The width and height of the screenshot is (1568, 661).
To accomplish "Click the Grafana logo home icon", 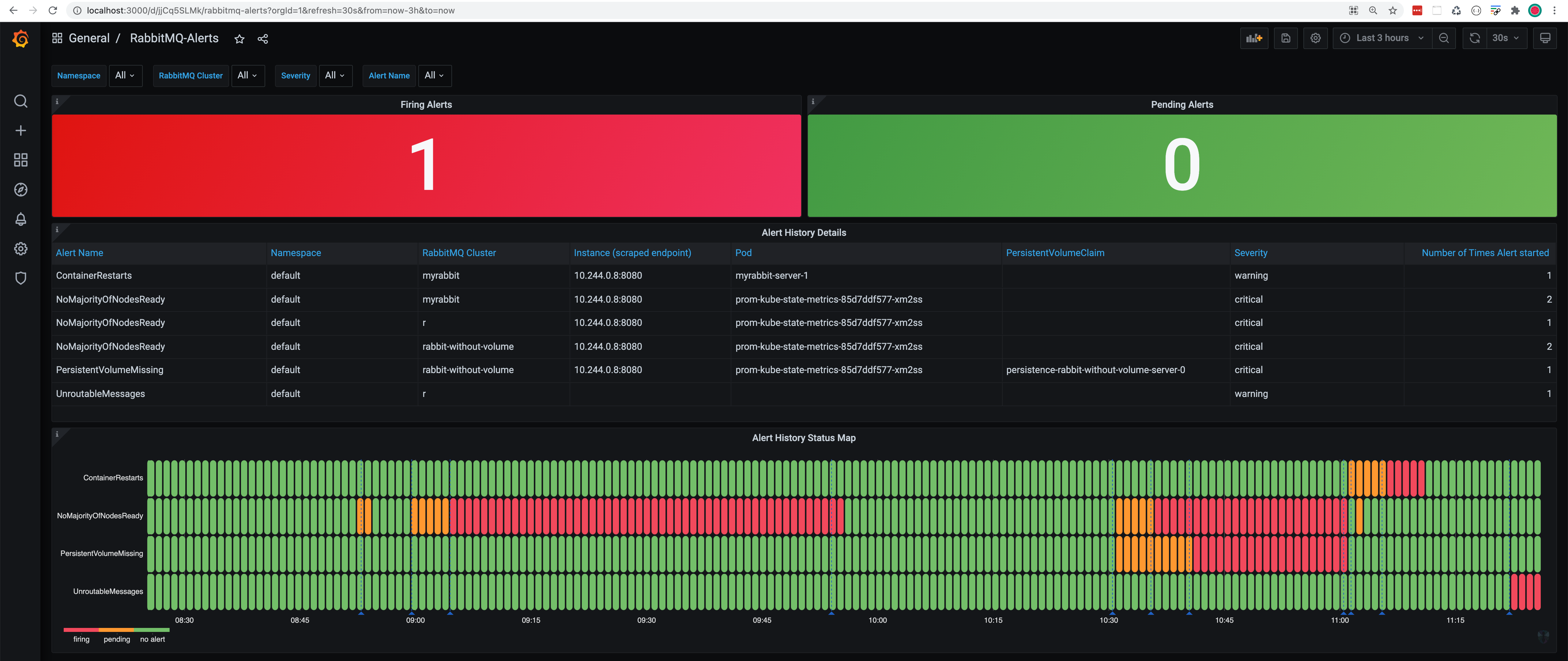I will click(x=20, y=39).
